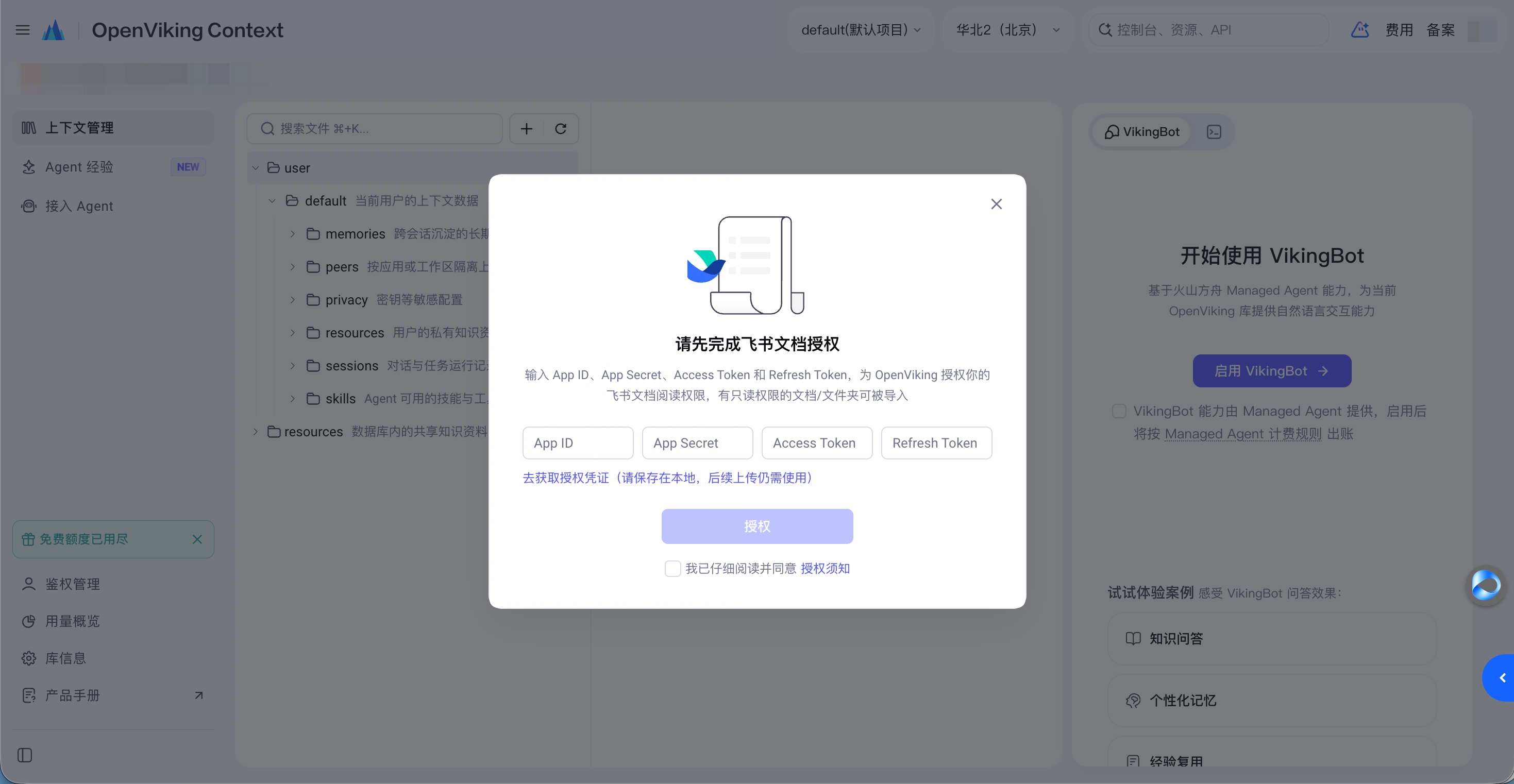Click the peers folder icon
Screen dimensions: 1514x784
(313, 267)
